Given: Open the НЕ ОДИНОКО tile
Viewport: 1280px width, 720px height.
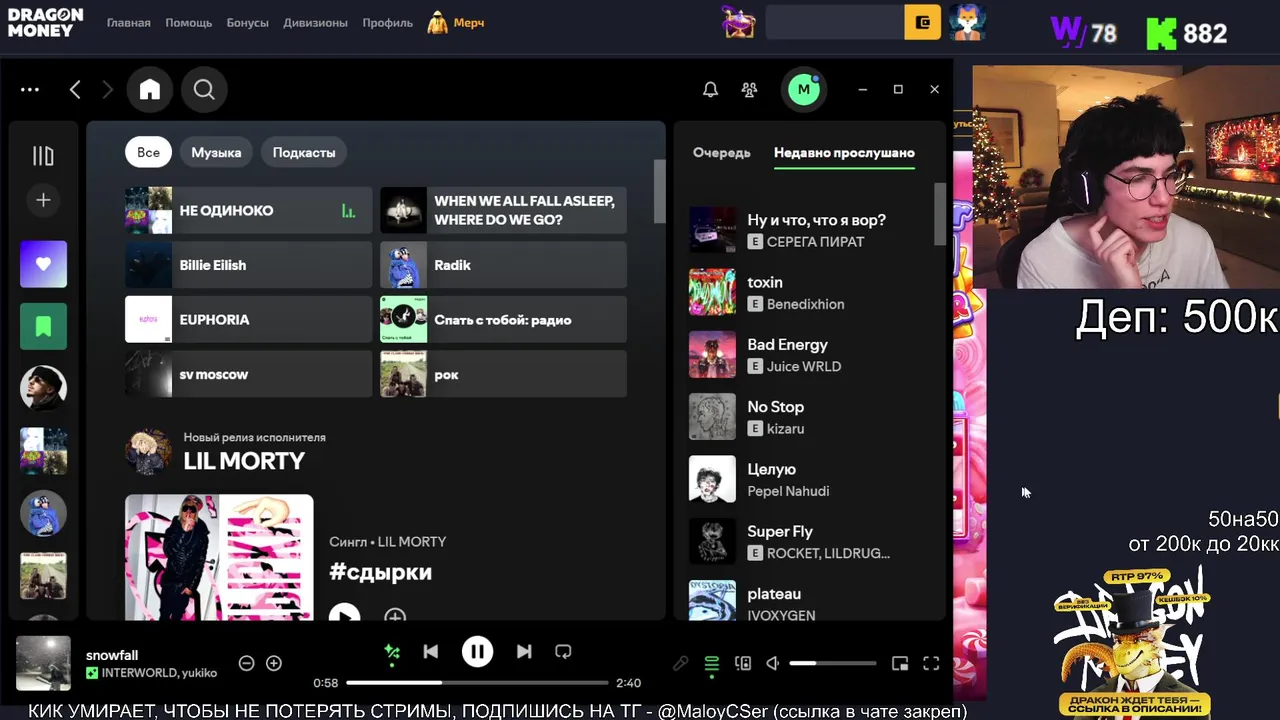Looking at the screenshot, I should [x=248, y=211].
